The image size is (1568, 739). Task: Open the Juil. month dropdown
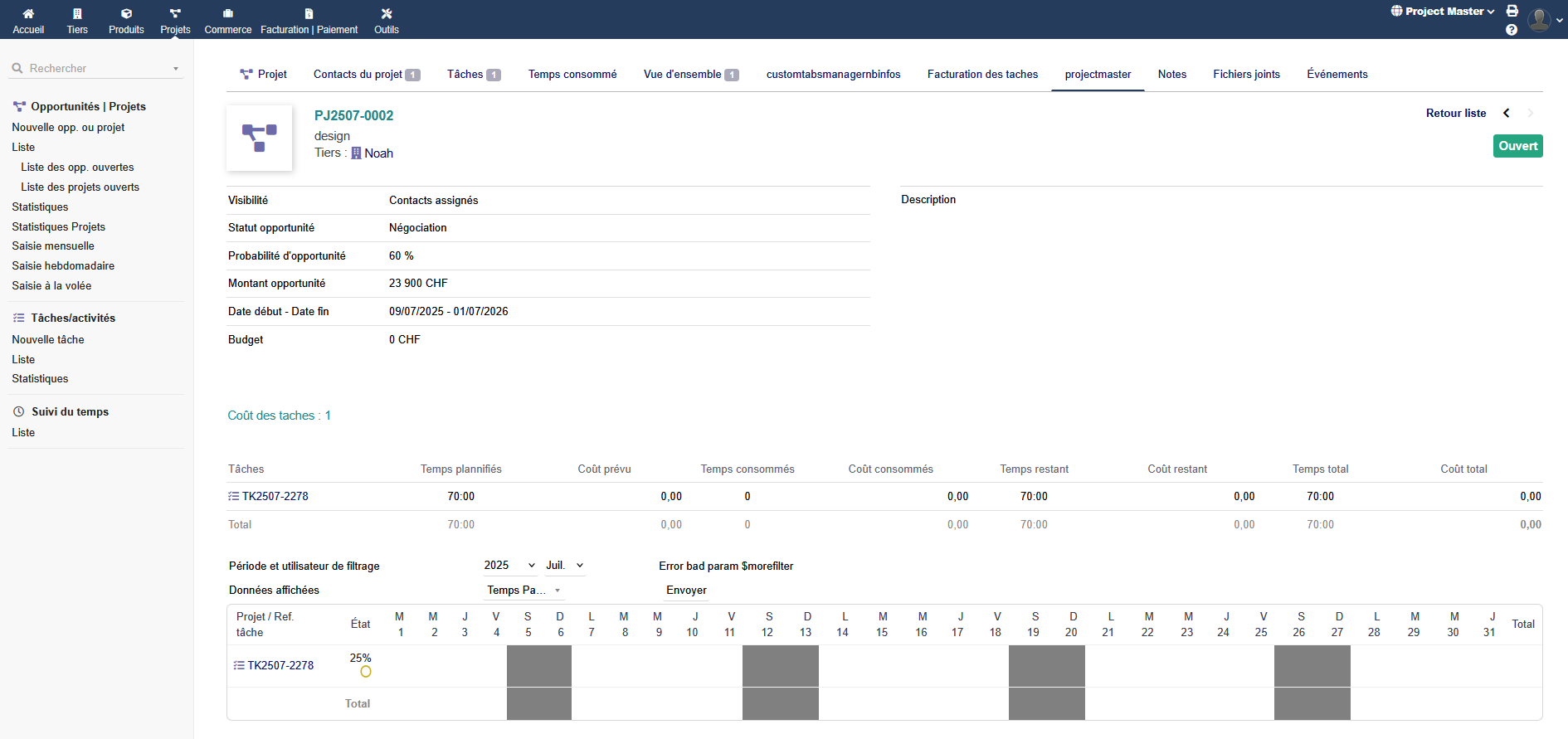[x=565, y=566]
